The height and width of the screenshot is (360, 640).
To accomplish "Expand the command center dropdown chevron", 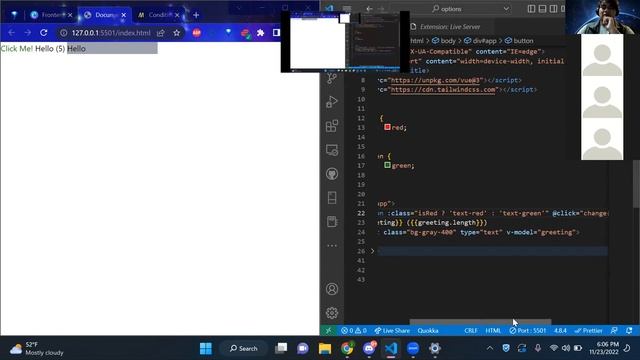I will point(507,9).
